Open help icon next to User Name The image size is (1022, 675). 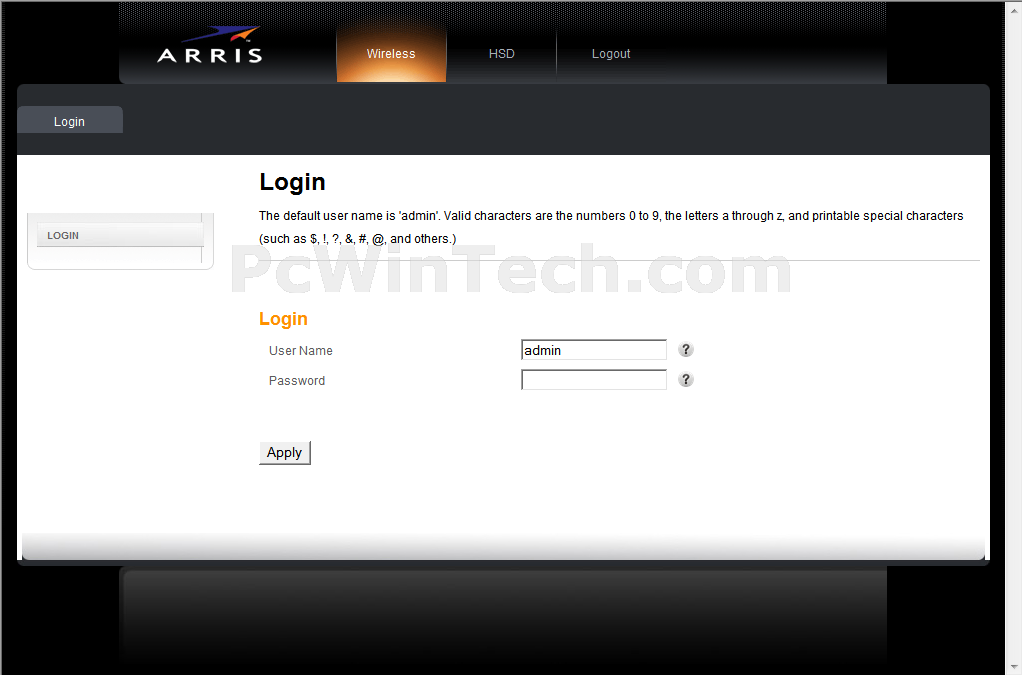tap(686, 350)
